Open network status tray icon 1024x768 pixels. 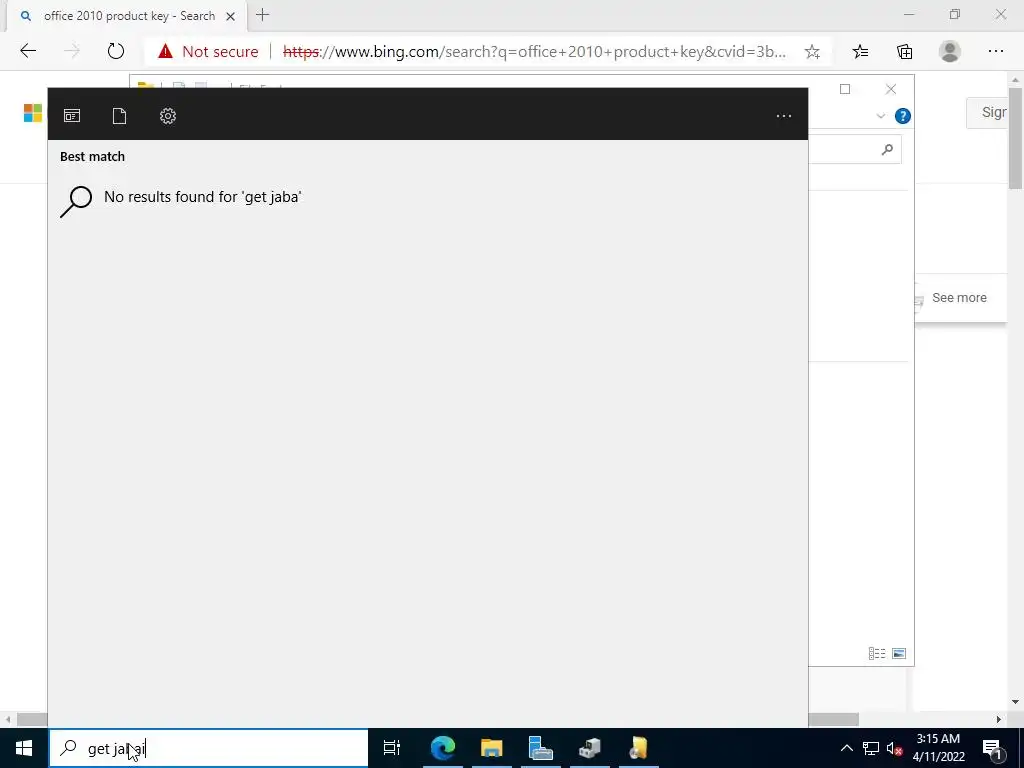point(871,748)
